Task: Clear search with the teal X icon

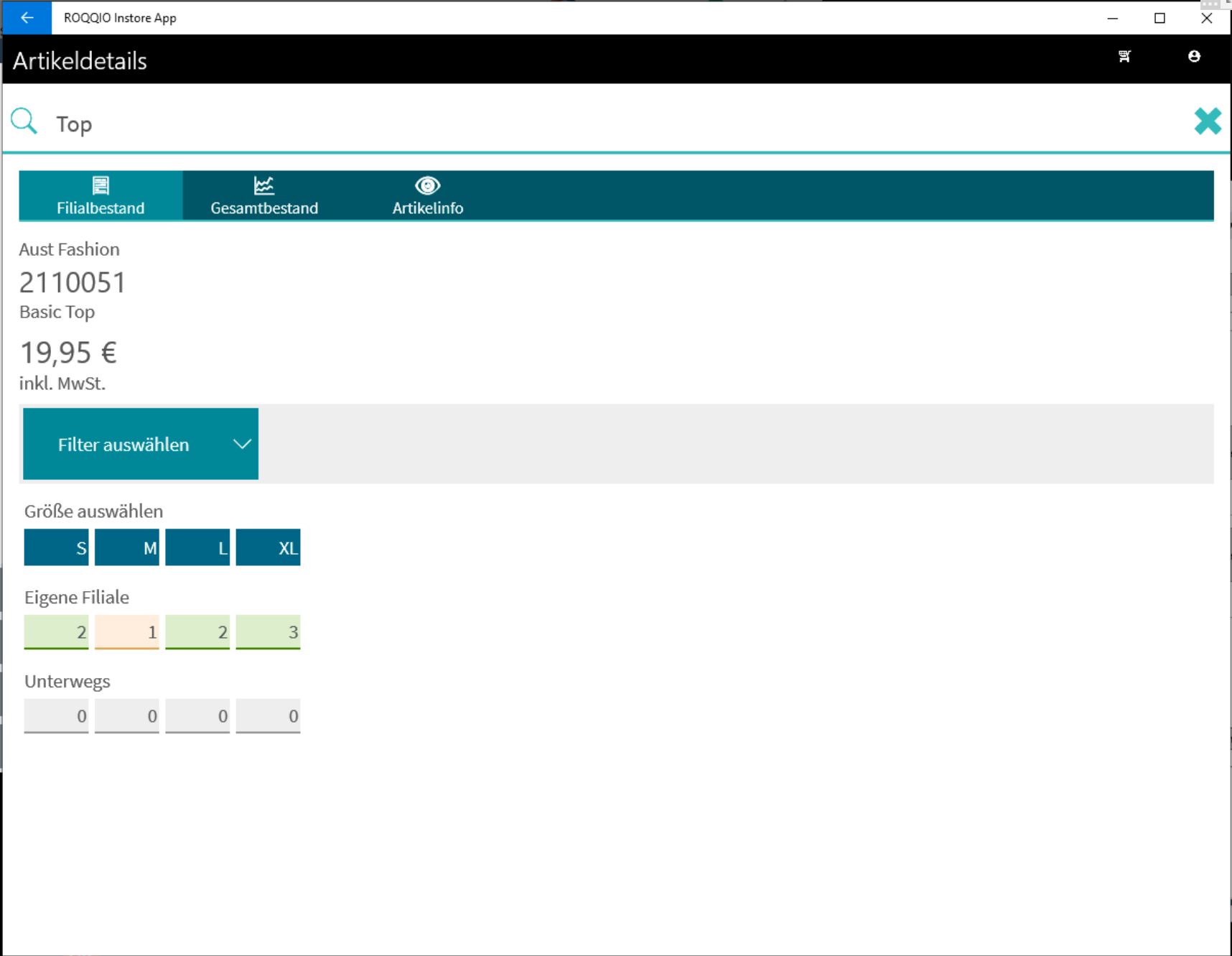Action: tap(1207, 121)
